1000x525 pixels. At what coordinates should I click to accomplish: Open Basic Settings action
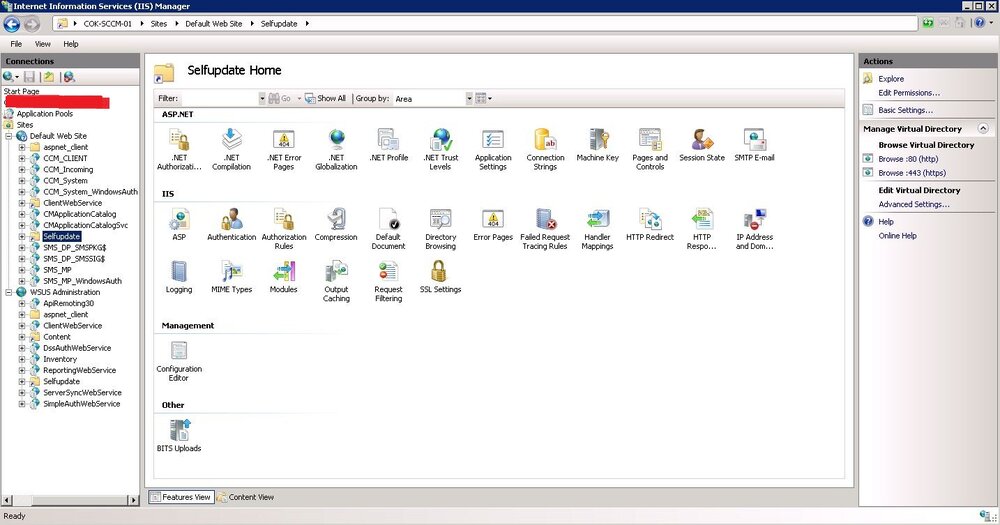click(905, 110)
